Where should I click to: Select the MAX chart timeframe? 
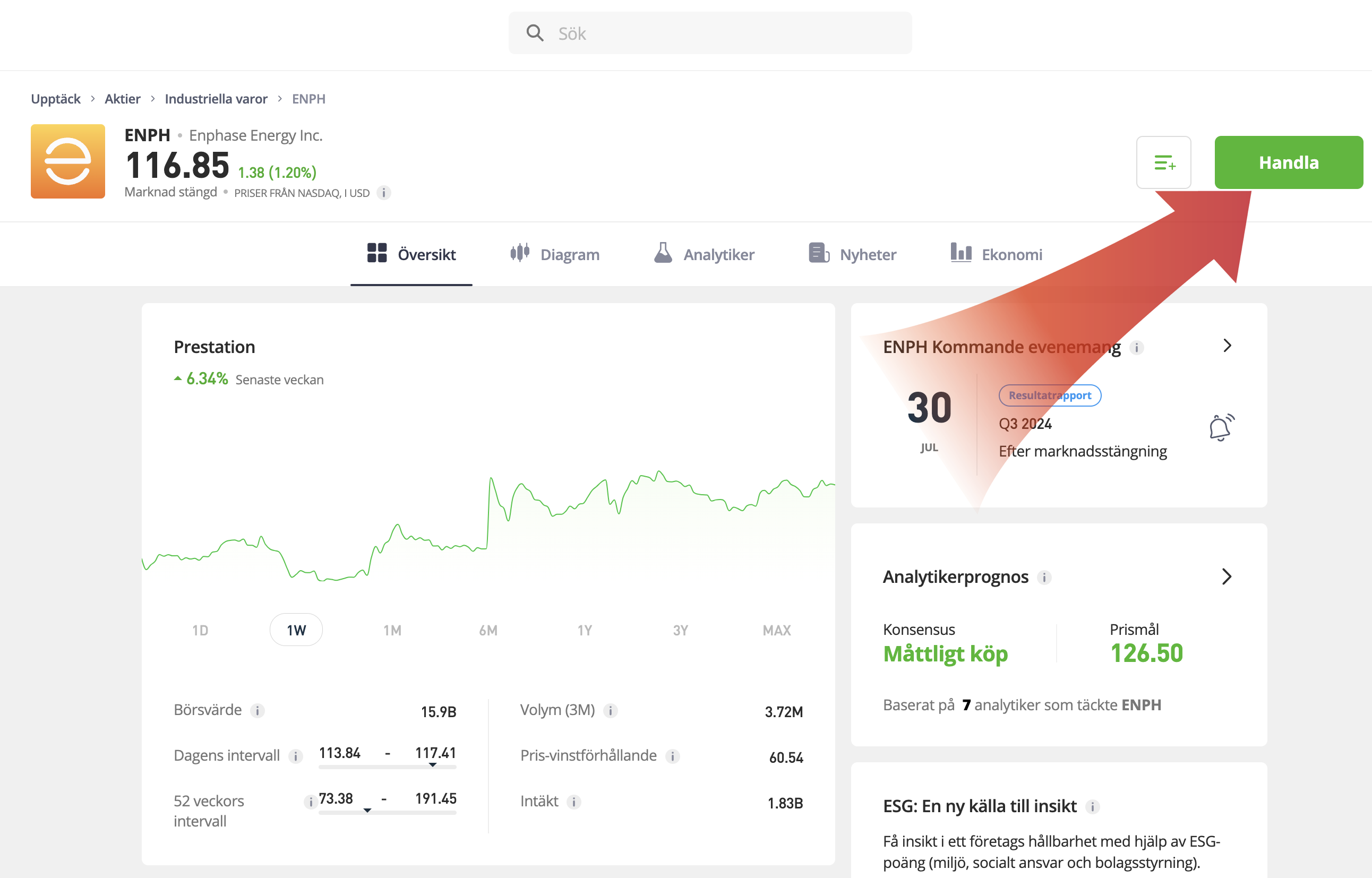777,630
